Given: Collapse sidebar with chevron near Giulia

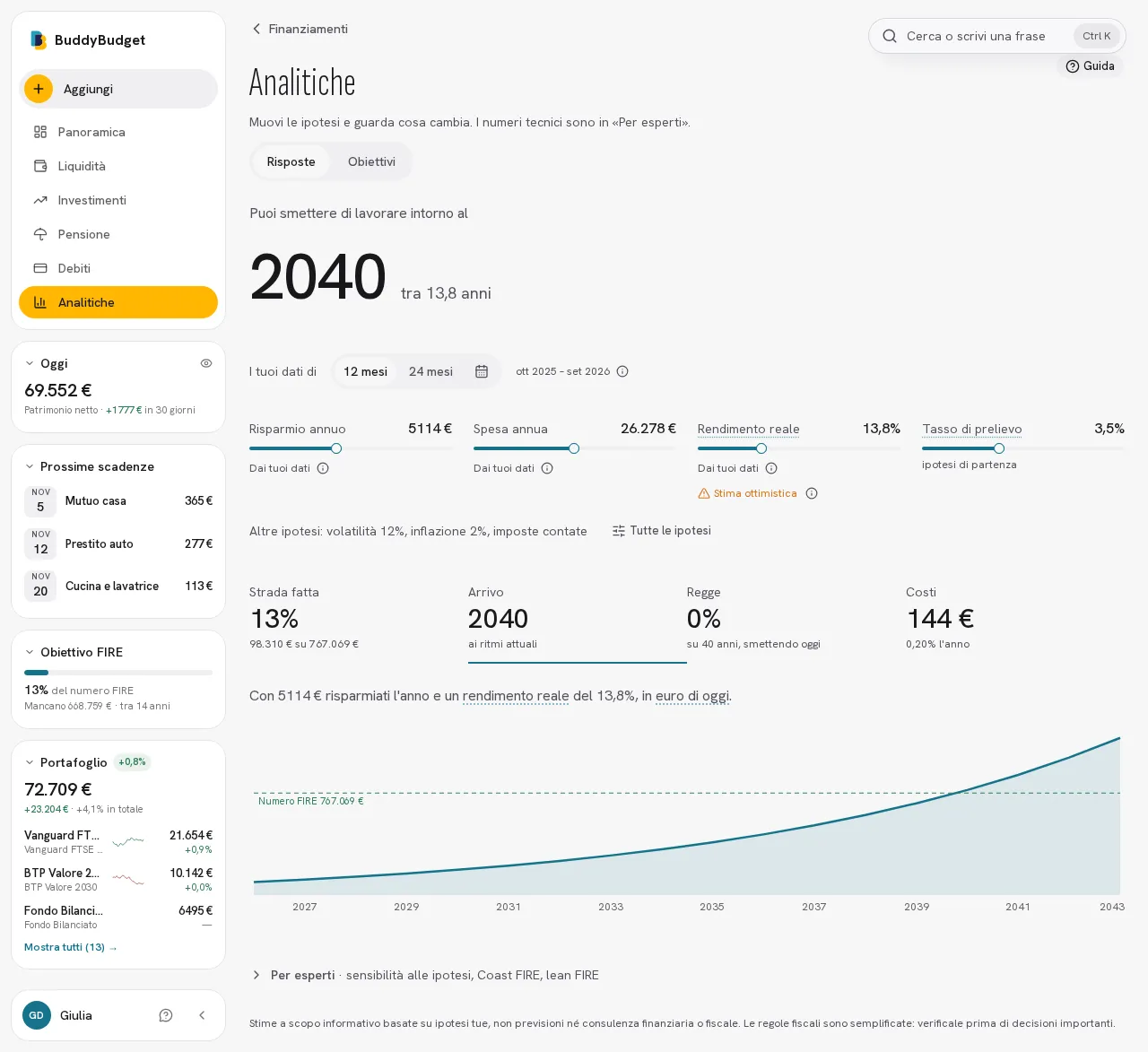Looking at the screenshot, I should (x=202, y=1015).
